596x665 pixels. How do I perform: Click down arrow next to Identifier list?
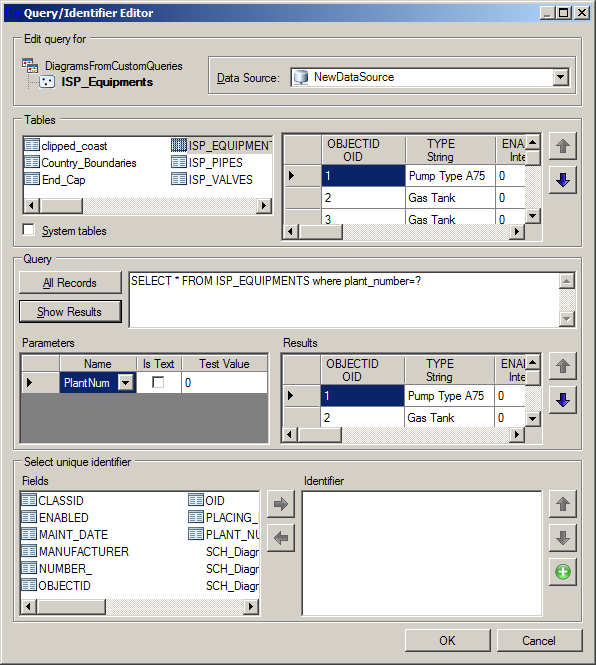click(562, 538)
